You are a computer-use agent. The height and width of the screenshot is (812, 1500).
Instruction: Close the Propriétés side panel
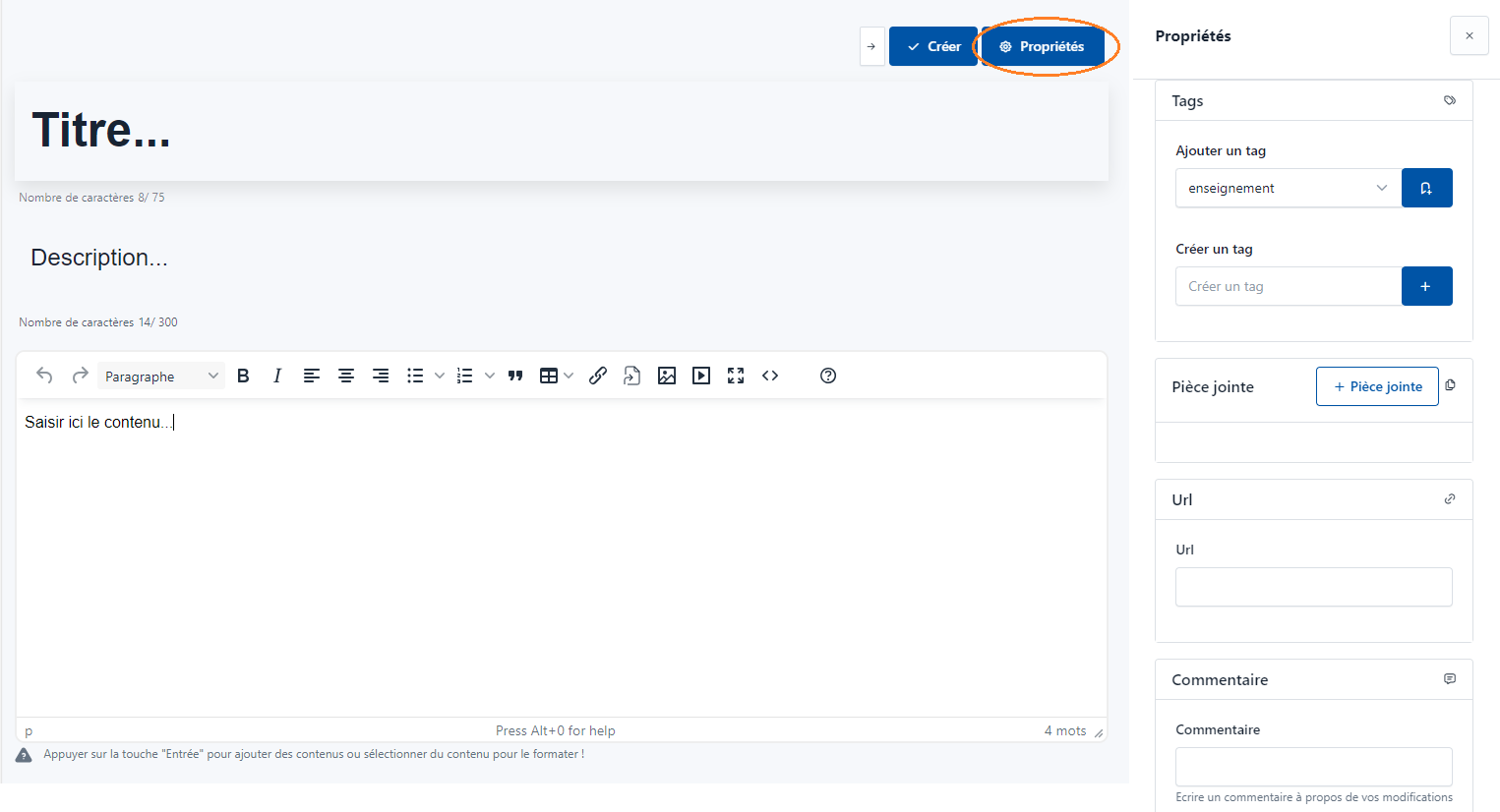[1469, 35]
